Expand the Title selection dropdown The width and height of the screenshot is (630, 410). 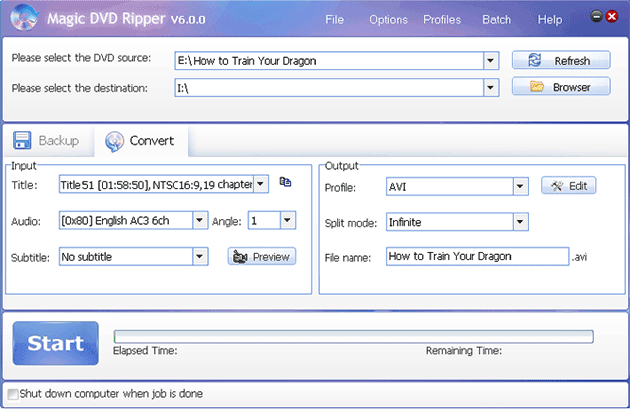261,184
